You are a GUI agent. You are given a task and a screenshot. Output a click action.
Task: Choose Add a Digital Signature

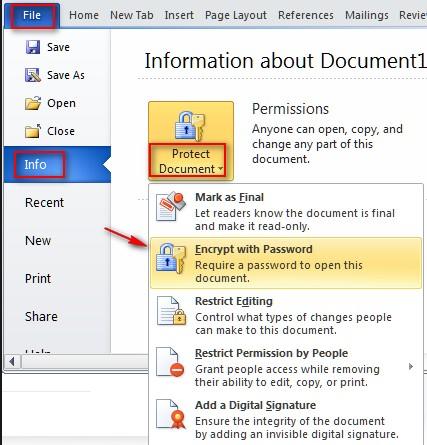286,419
